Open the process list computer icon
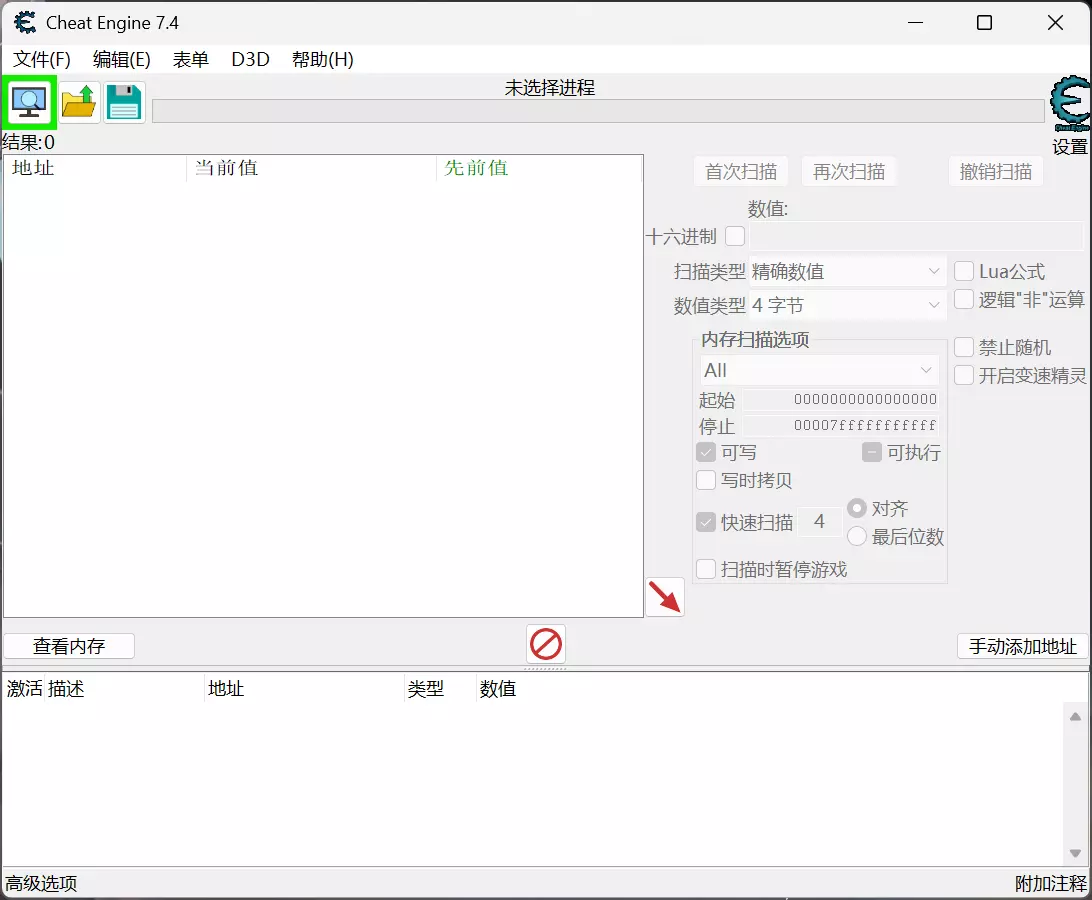This screenshot has width=1092, height=900. 29,103
